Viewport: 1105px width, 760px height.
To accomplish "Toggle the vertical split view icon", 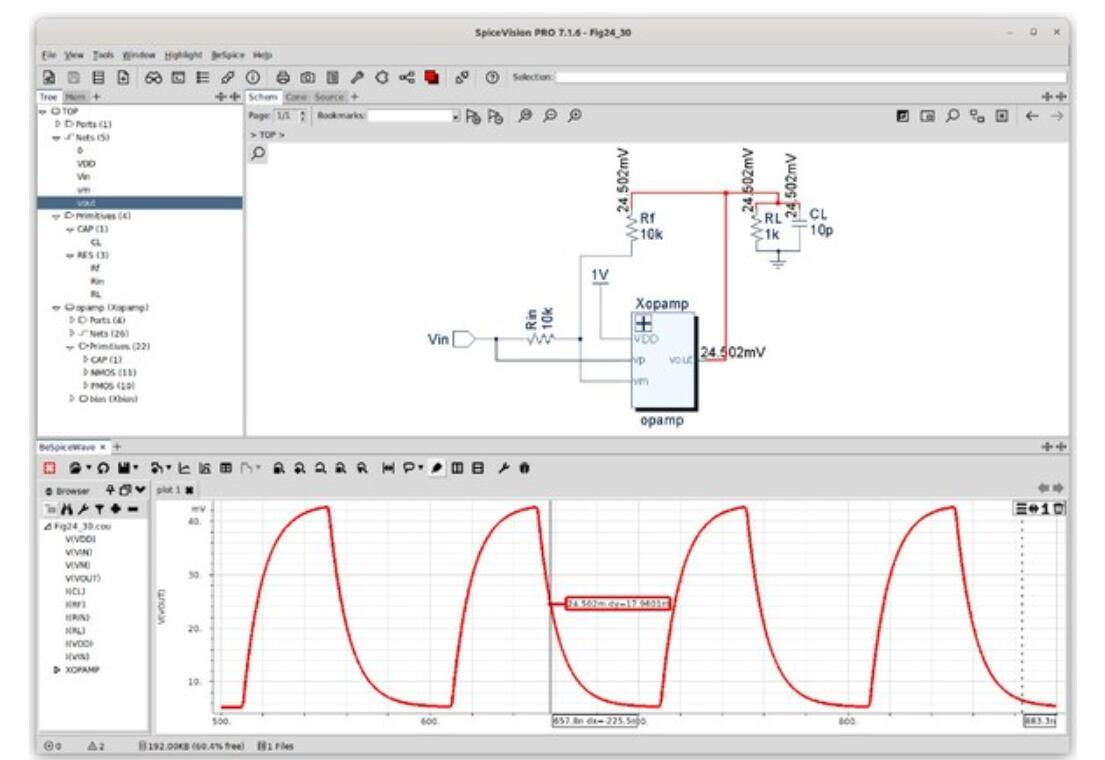I will pos(457,467).
